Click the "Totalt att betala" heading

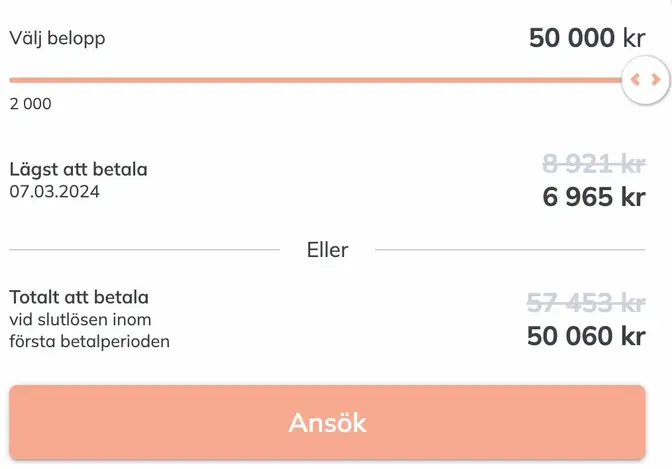click(x=79, y=297)
